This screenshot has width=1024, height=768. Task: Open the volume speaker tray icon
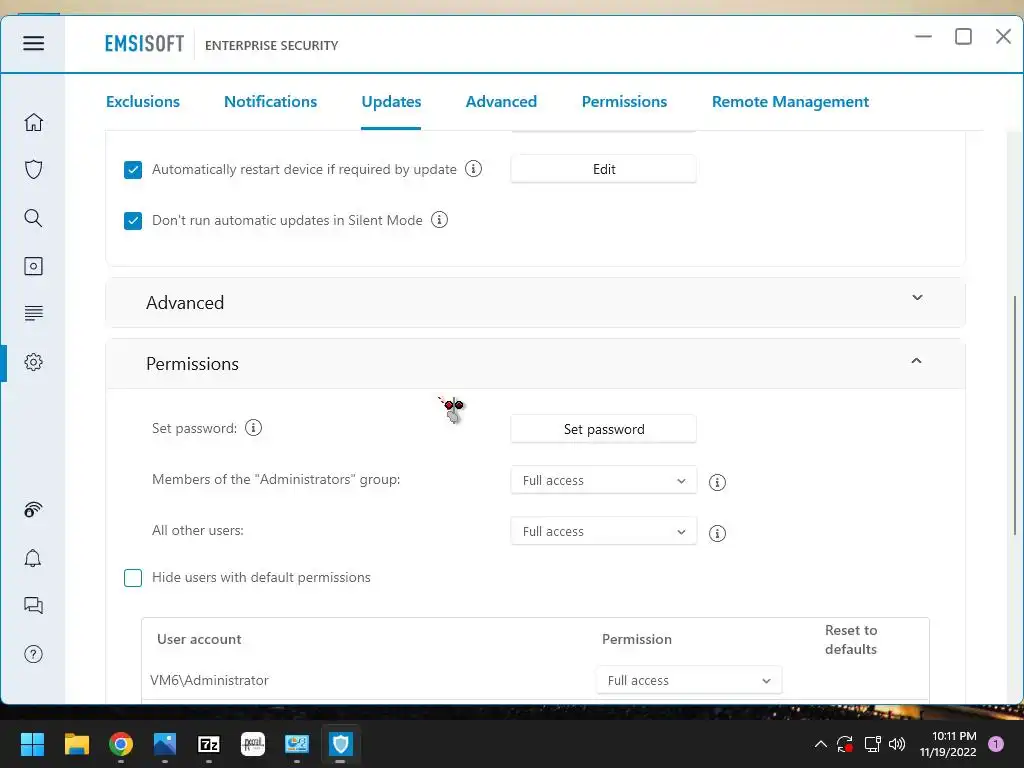(x=897, y=744)
